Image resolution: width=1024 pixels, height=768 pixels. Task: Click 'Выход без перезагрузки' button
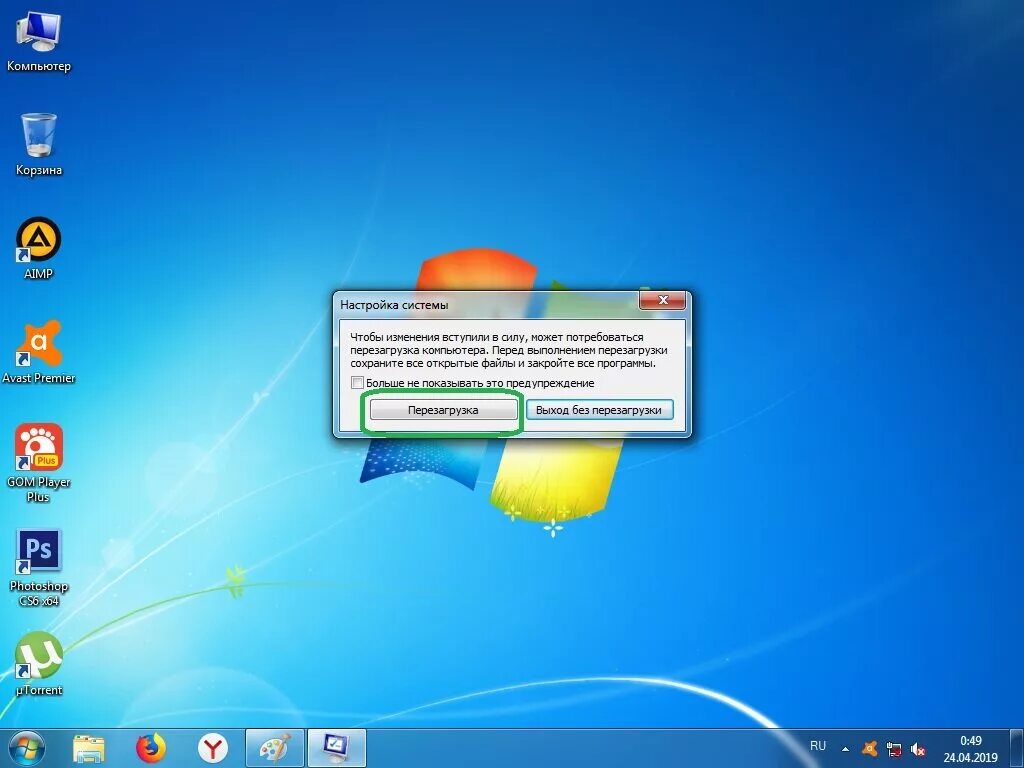coord(599,410)
